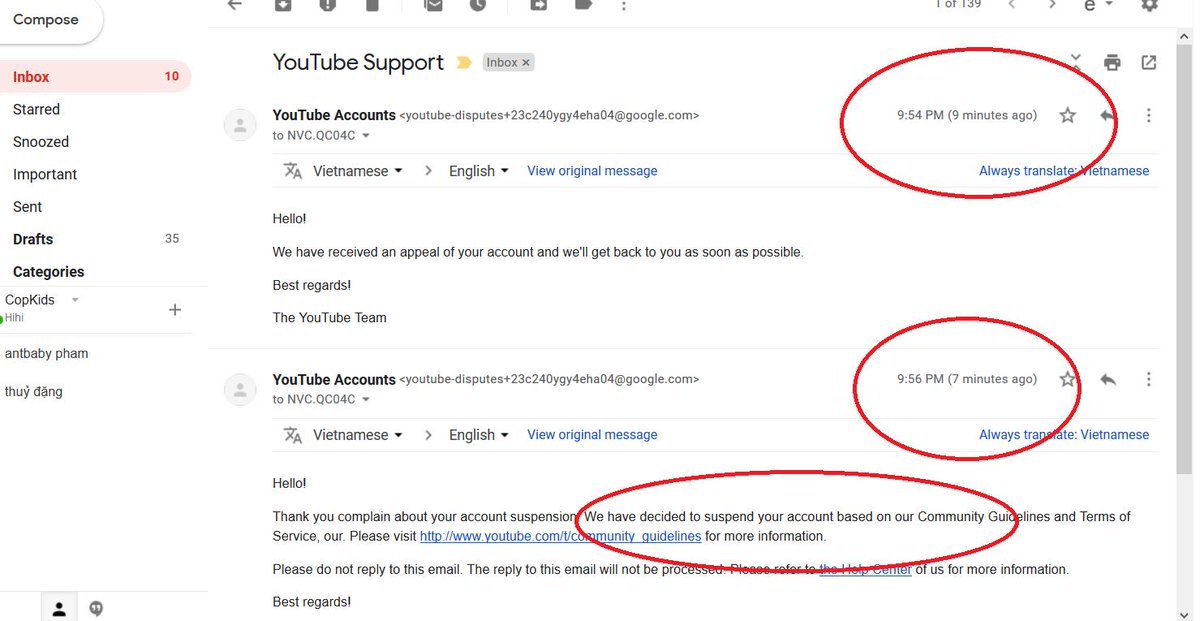Expand recipient details of first message
Screen dimensions: 1200x621
point(365,136)
